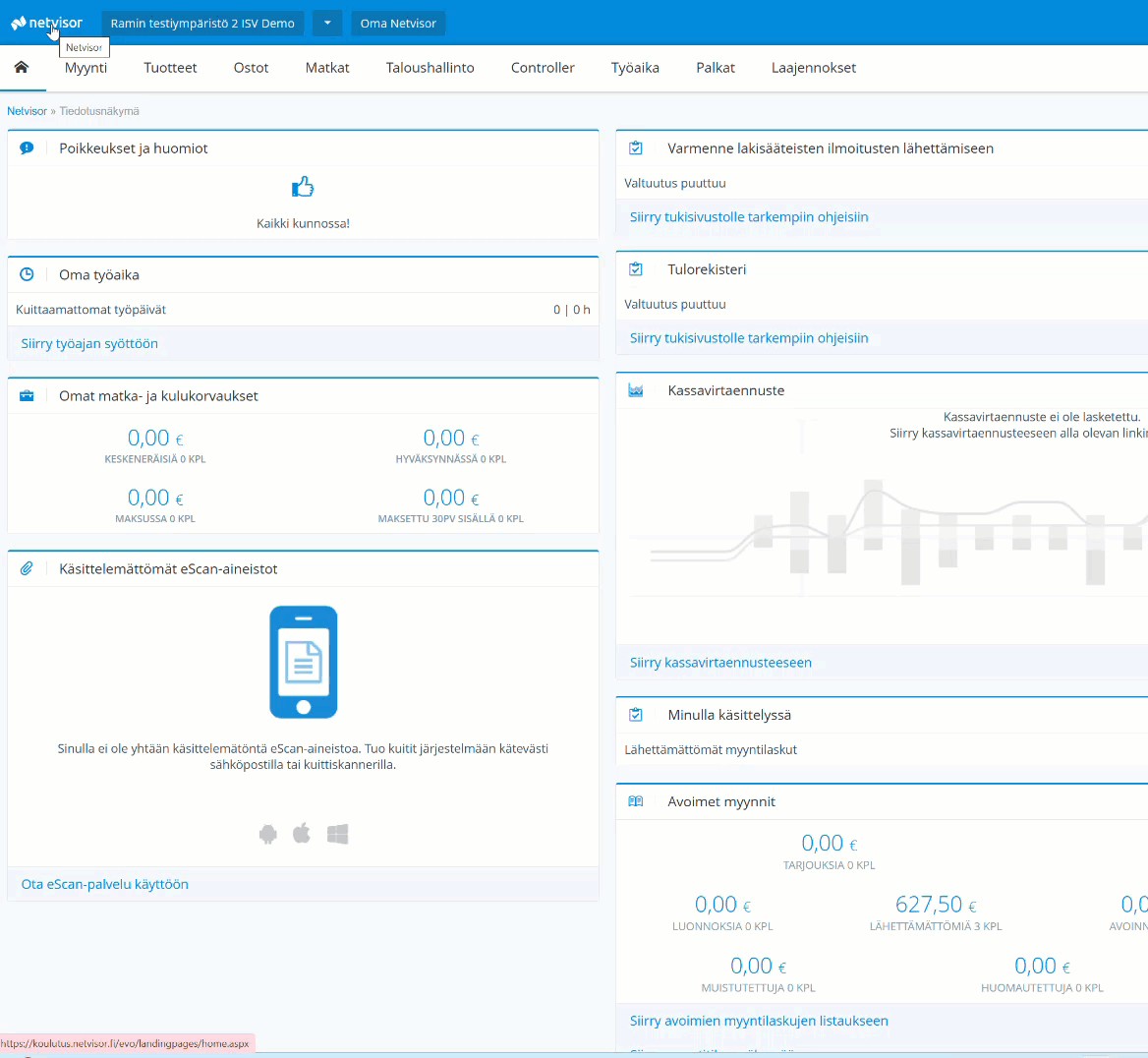Click the Netvisor logo in header

47,23
